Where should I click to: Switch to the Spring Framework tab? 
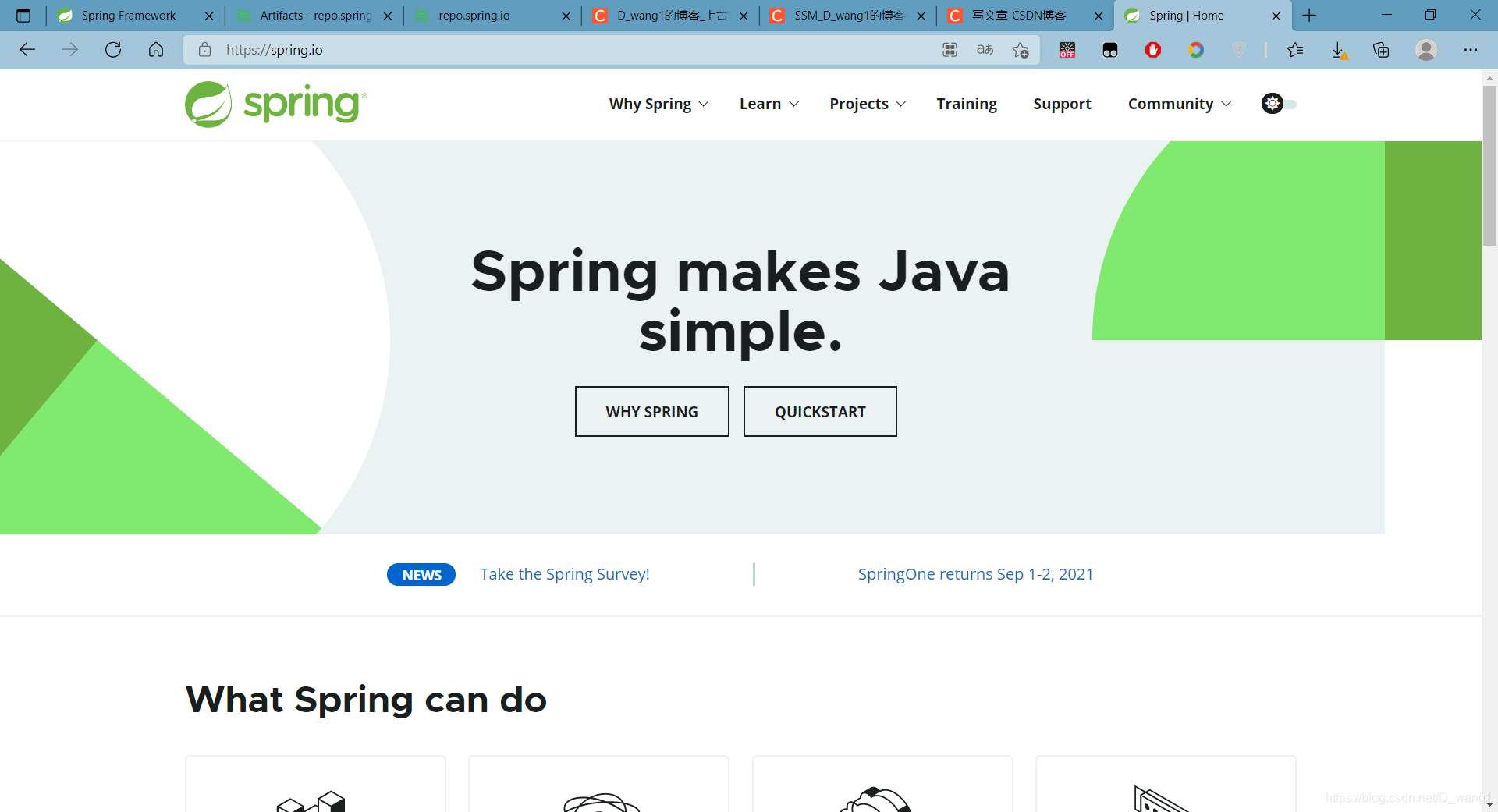tap(129, 15)
